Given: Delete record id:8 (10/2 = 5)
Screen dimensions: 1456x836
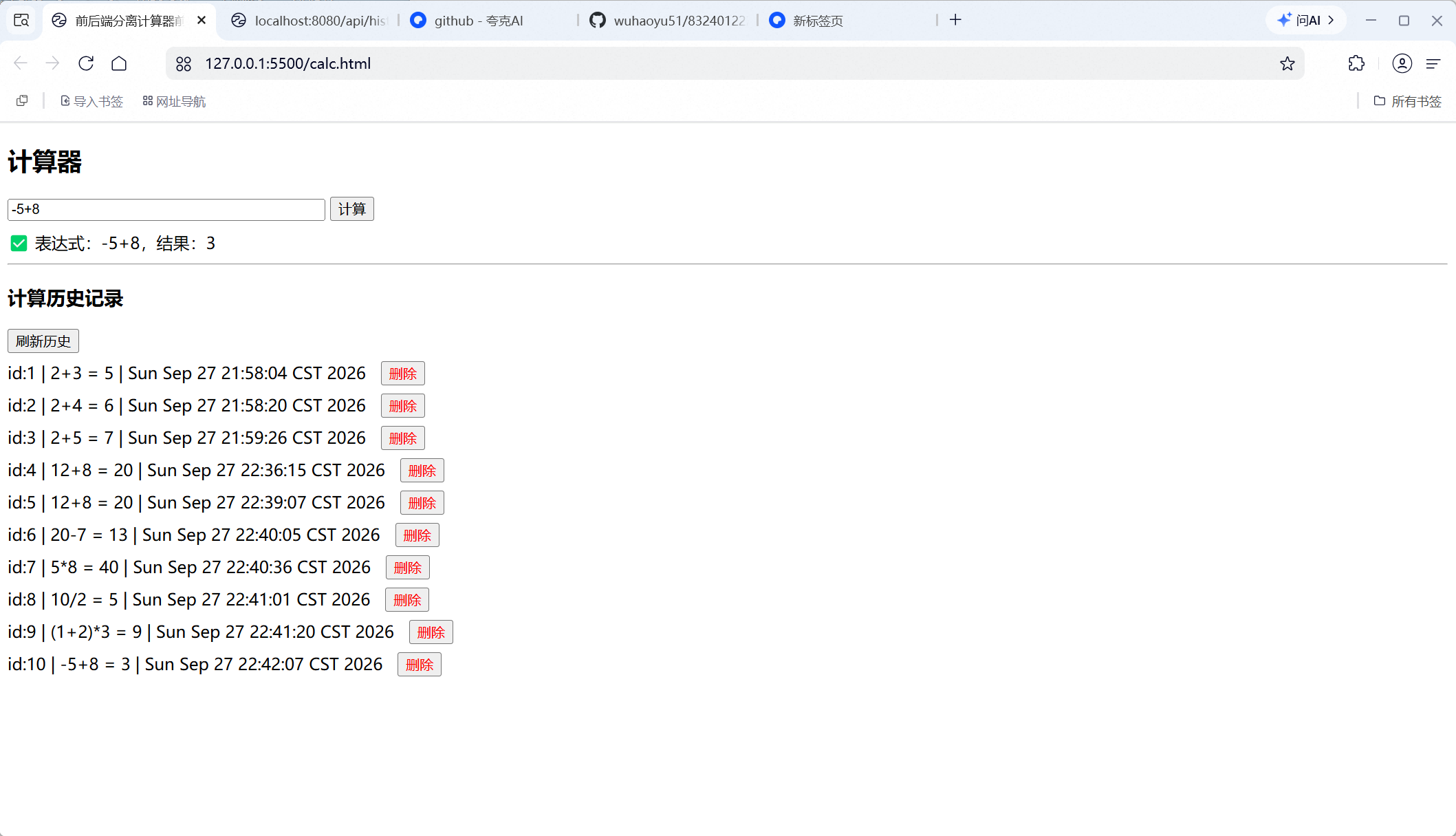Looking at the screenshot, I should [407, 600].
